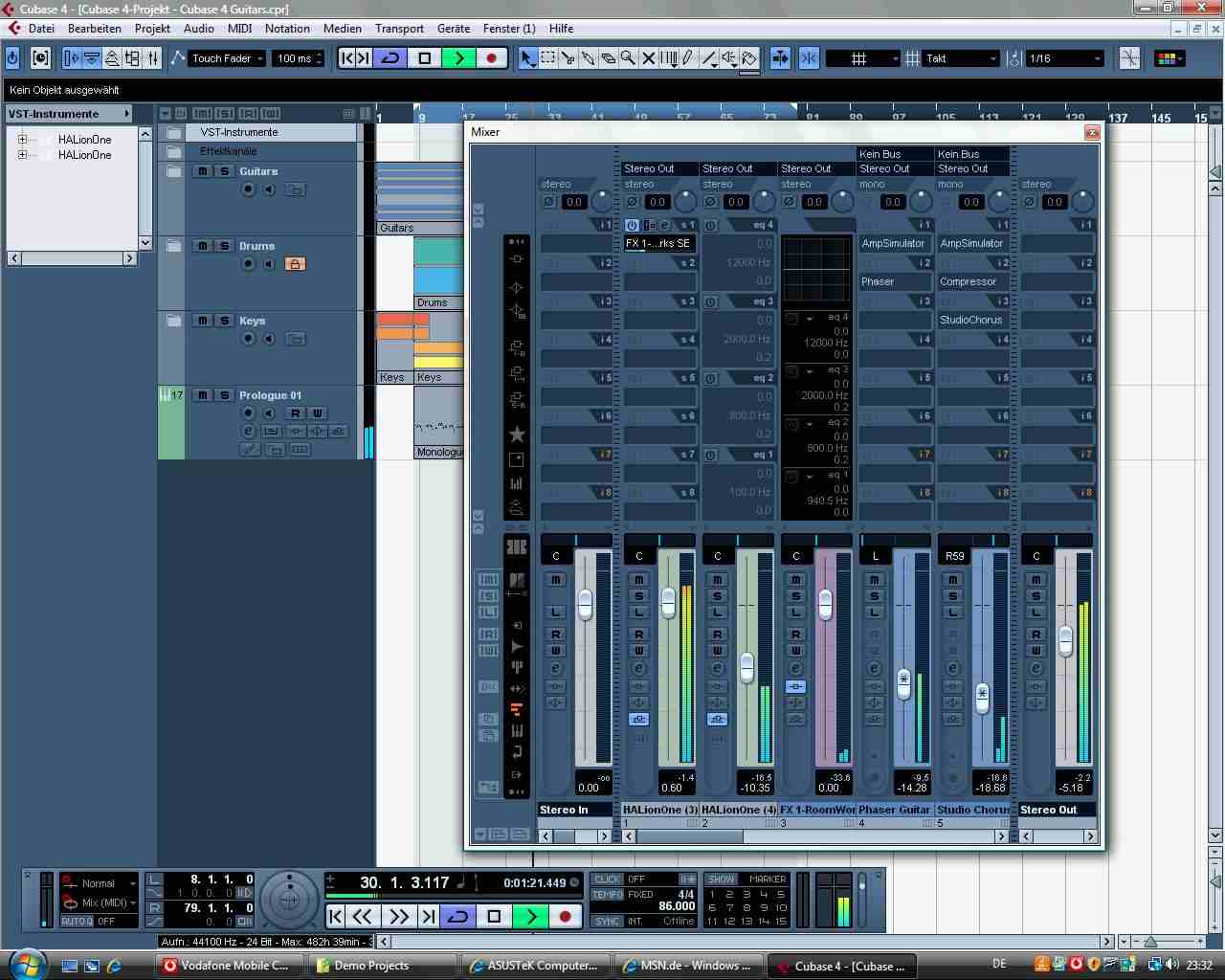Click Stereo Out channel volume fader

pos(1065,641)
